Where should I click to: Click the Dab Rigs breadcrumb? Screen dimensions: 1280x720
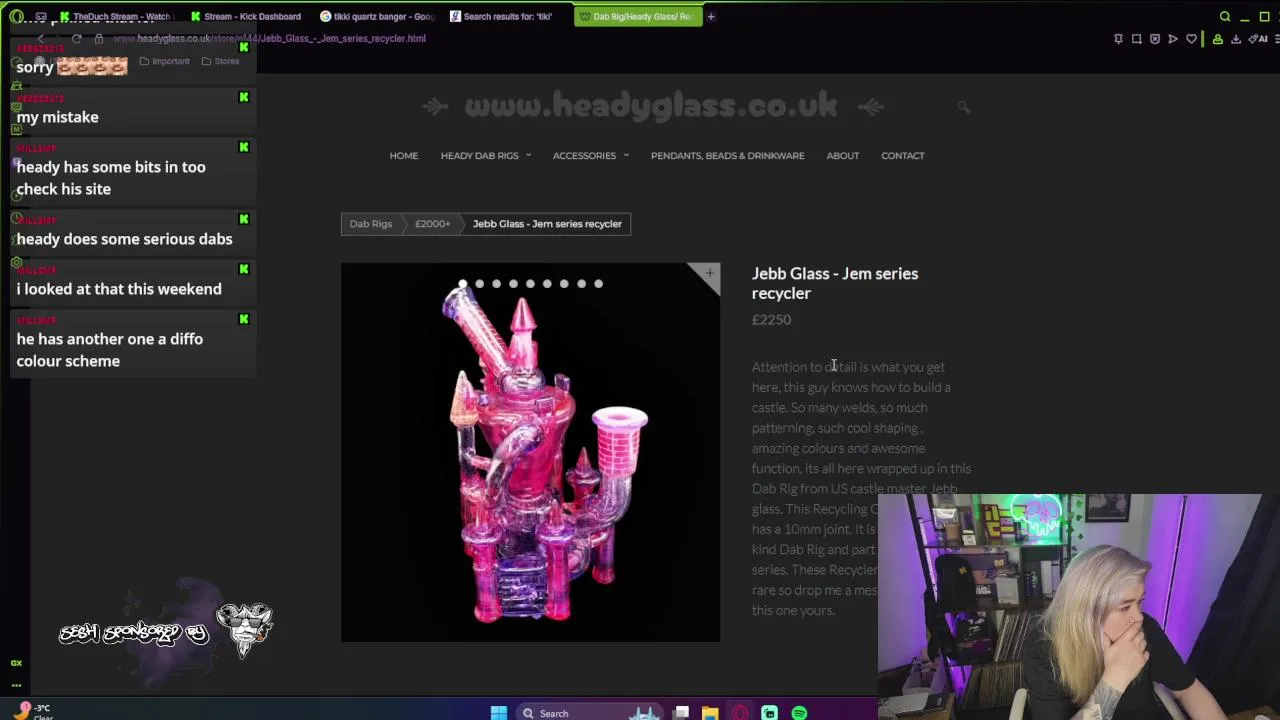[x=371, y=224]
